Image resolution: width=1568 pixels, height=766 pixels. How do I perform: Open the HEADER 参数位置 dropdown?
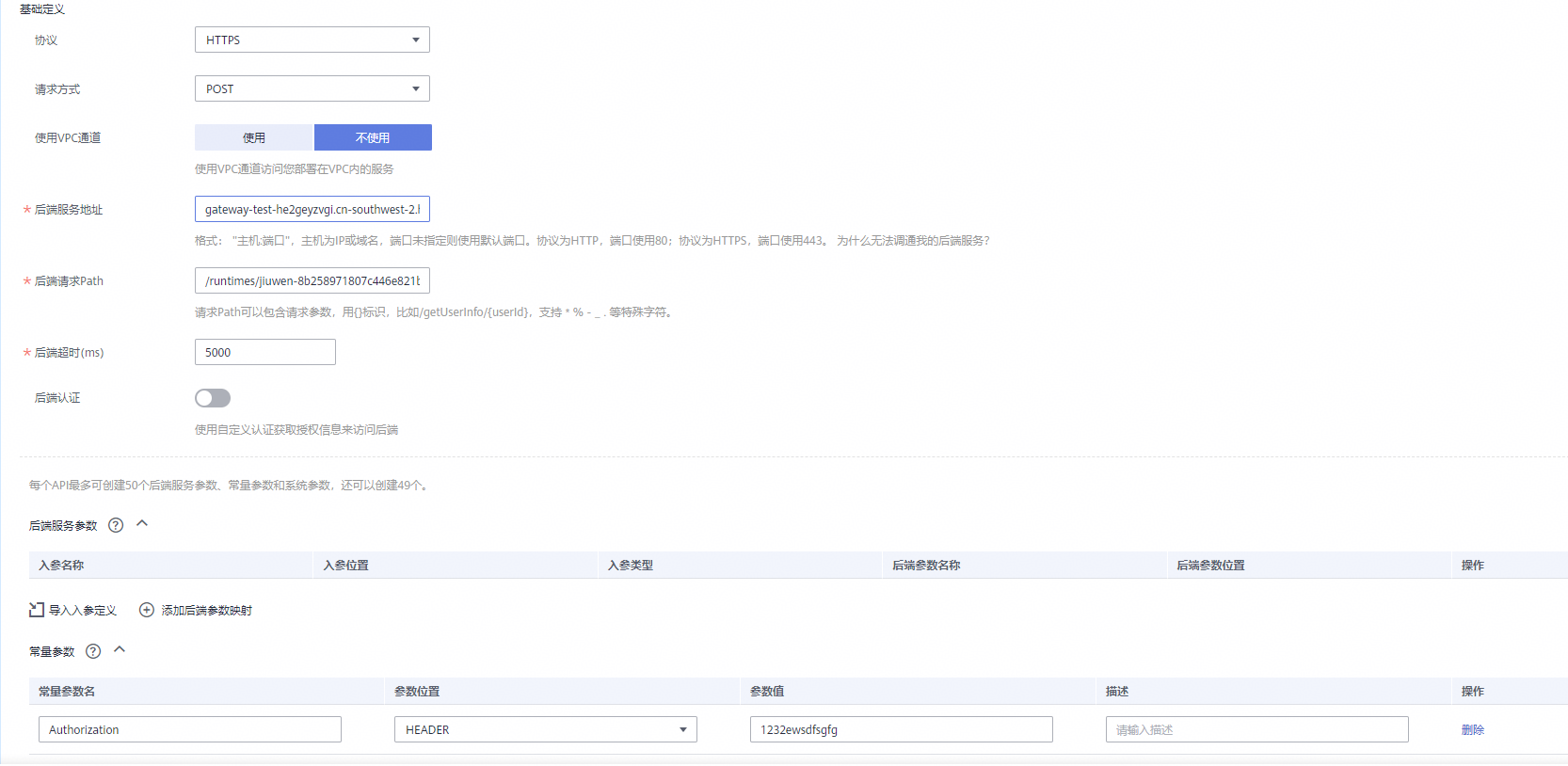point(546,729)
